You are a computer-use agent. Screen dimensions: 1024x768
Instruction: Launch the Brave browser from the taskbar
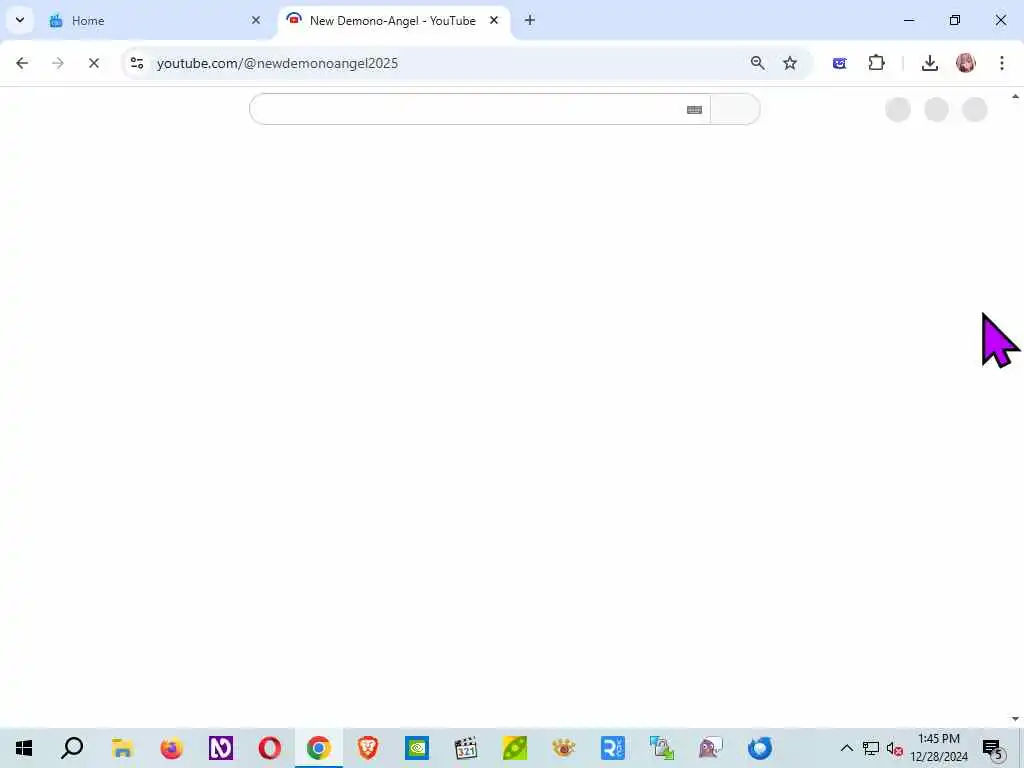[368, 748]
